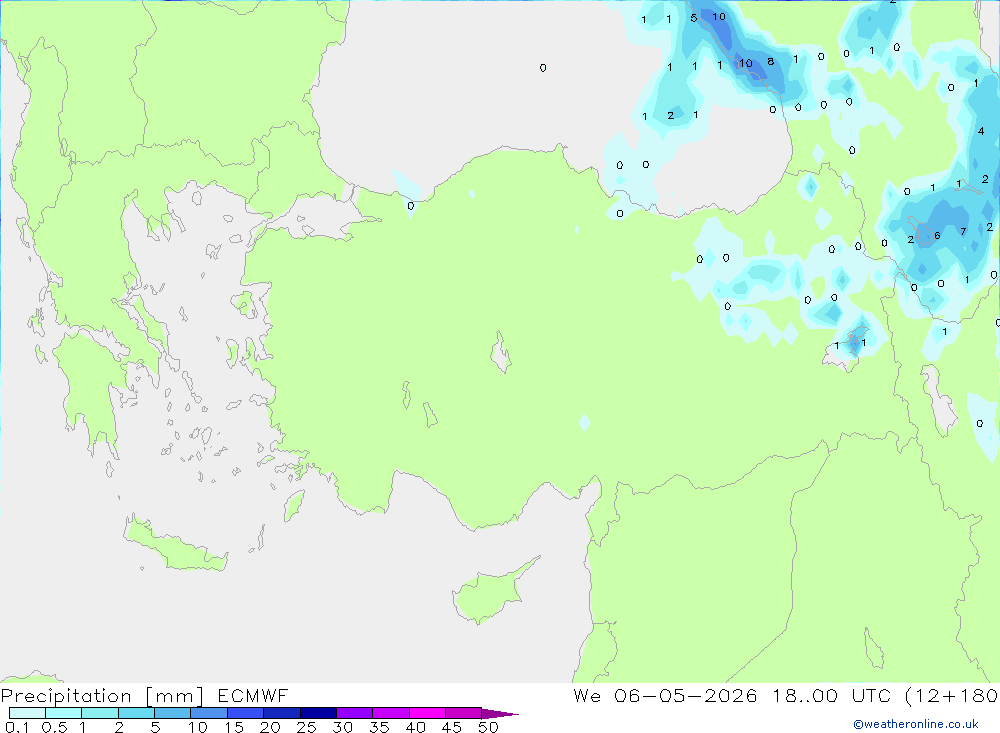Pick the 35–40 mm violet legend swatch
The width and height of the screenshot is (1000, 733).
pyautogui.click(x=390, y=713)
